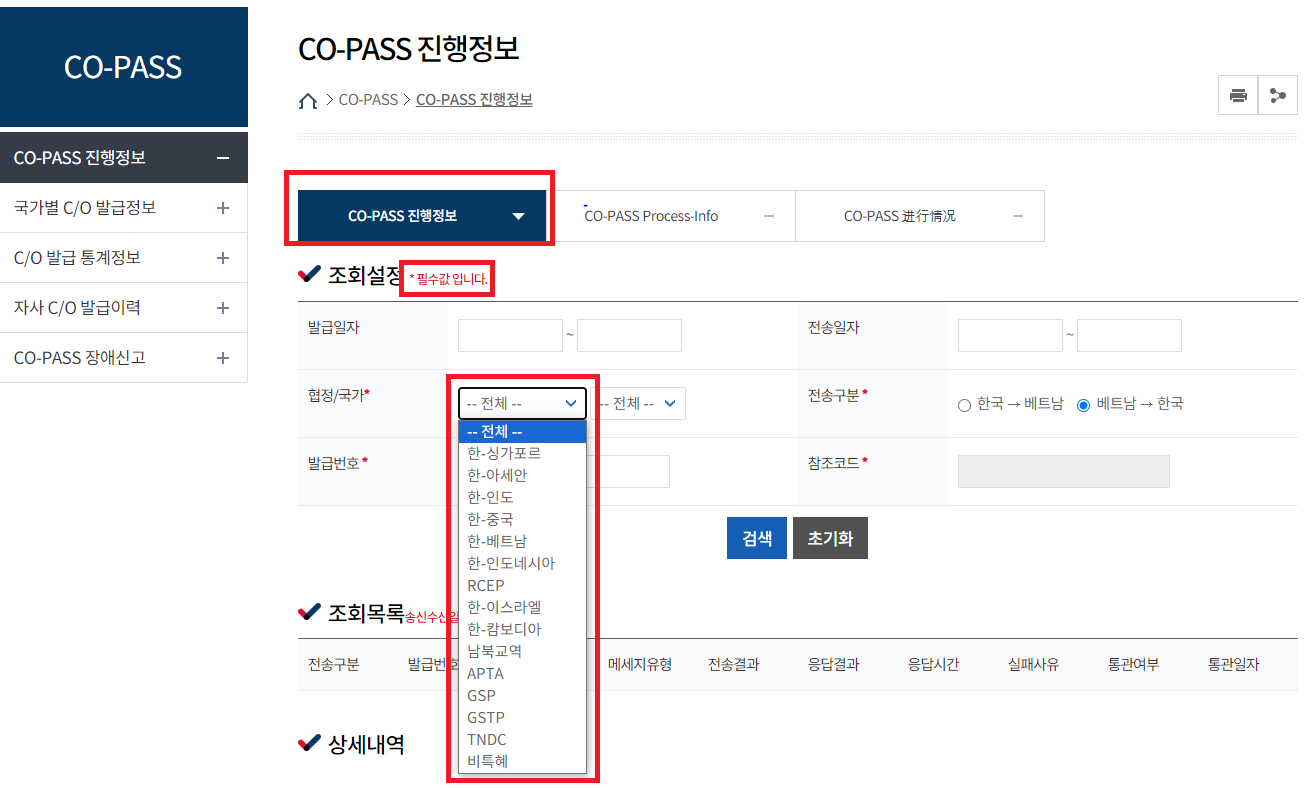Screen dimensions: 1308x788
Task: Choose 비특혜 from dropdown list
Action: pos(522,761)
